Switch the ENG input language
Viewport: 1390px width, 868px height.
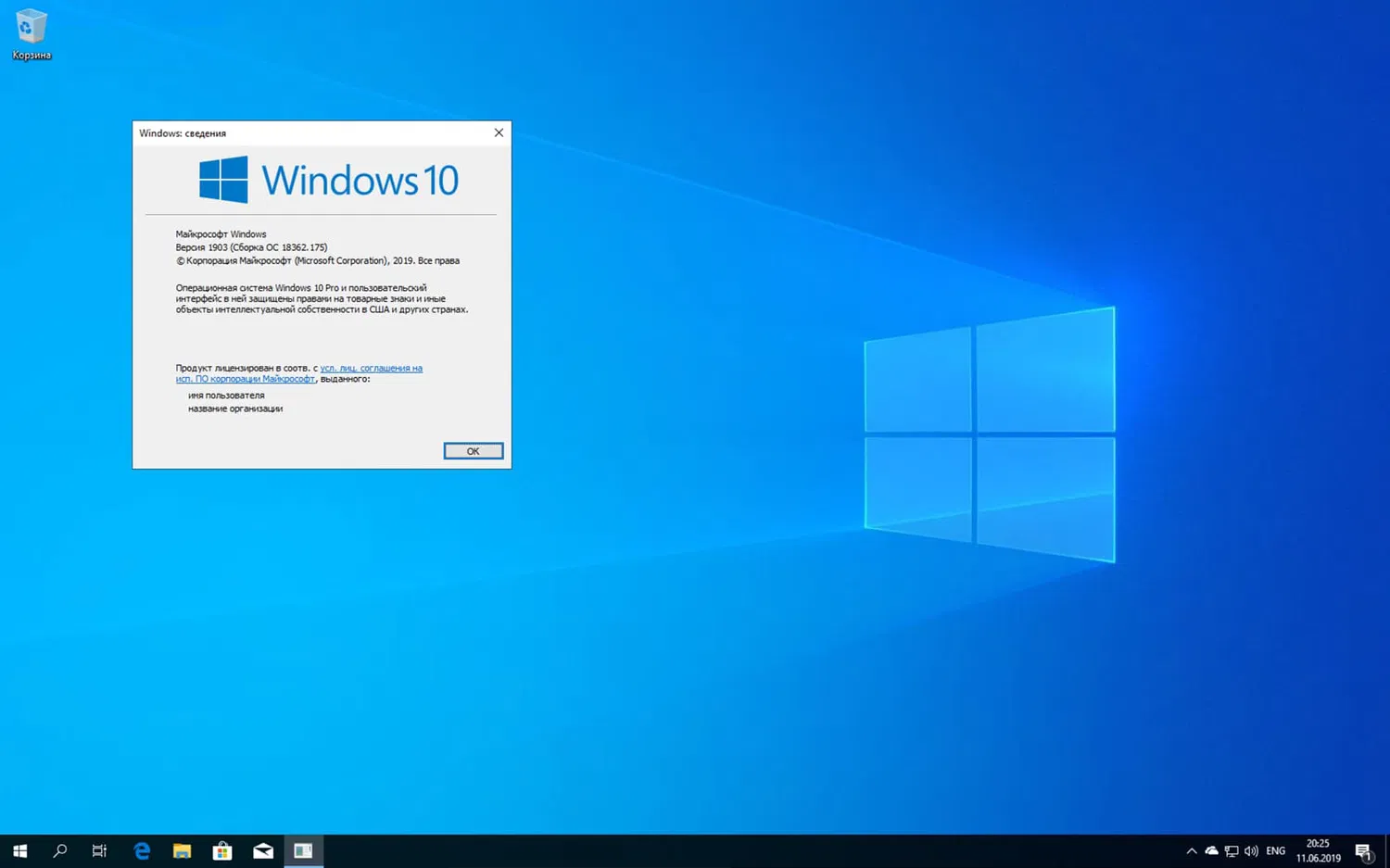pos(1275,849)
